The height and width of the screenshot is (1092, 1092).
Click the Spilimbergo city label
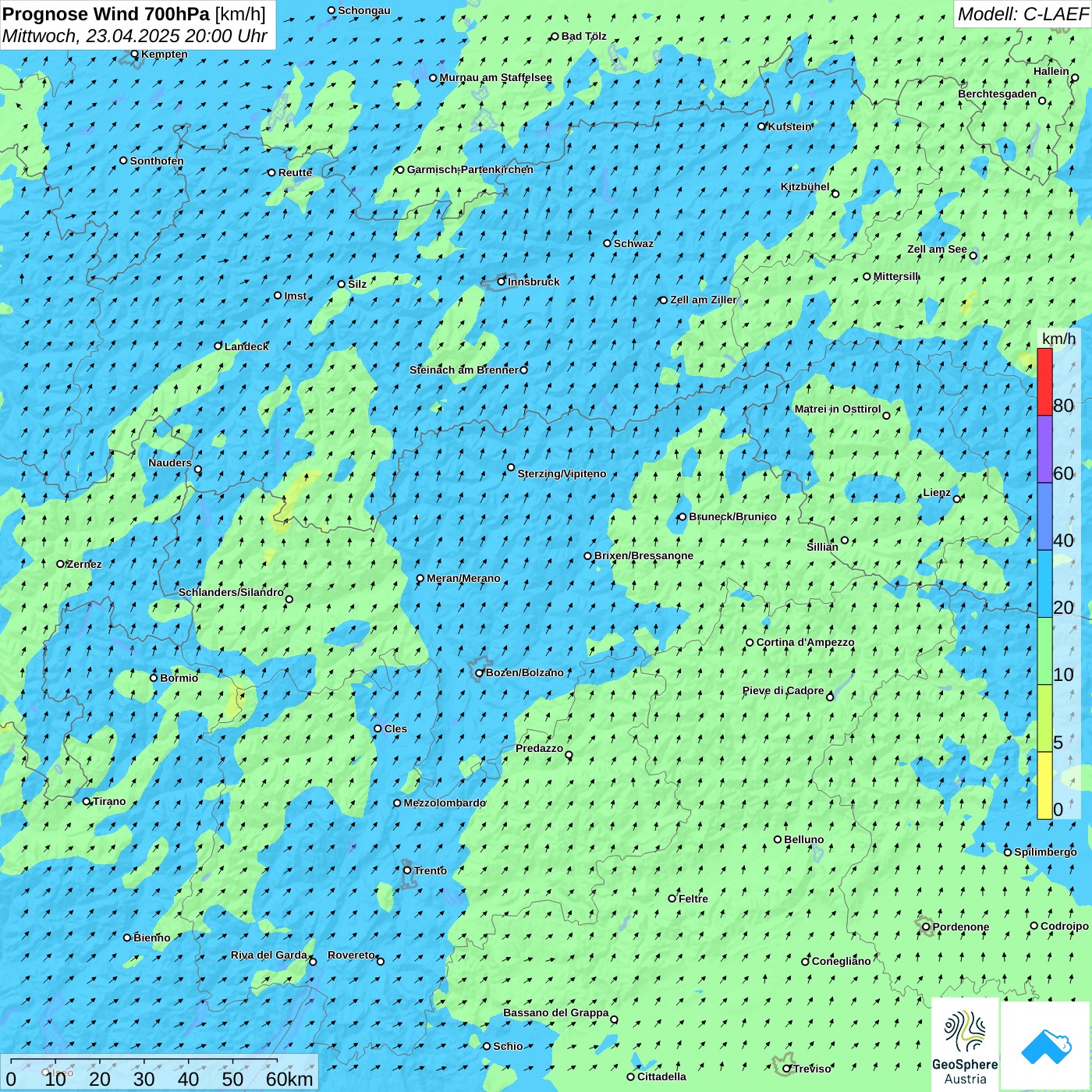(1045, 853)
